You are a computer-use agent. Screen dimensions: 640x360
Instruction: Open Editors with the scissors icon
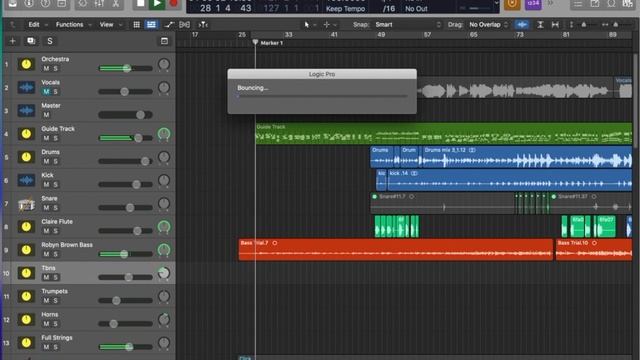click(116, 4)
